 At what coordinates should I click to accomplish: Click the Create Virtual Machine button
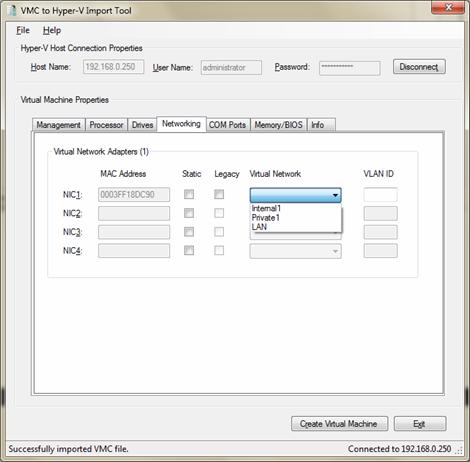[x=339, y=424]
